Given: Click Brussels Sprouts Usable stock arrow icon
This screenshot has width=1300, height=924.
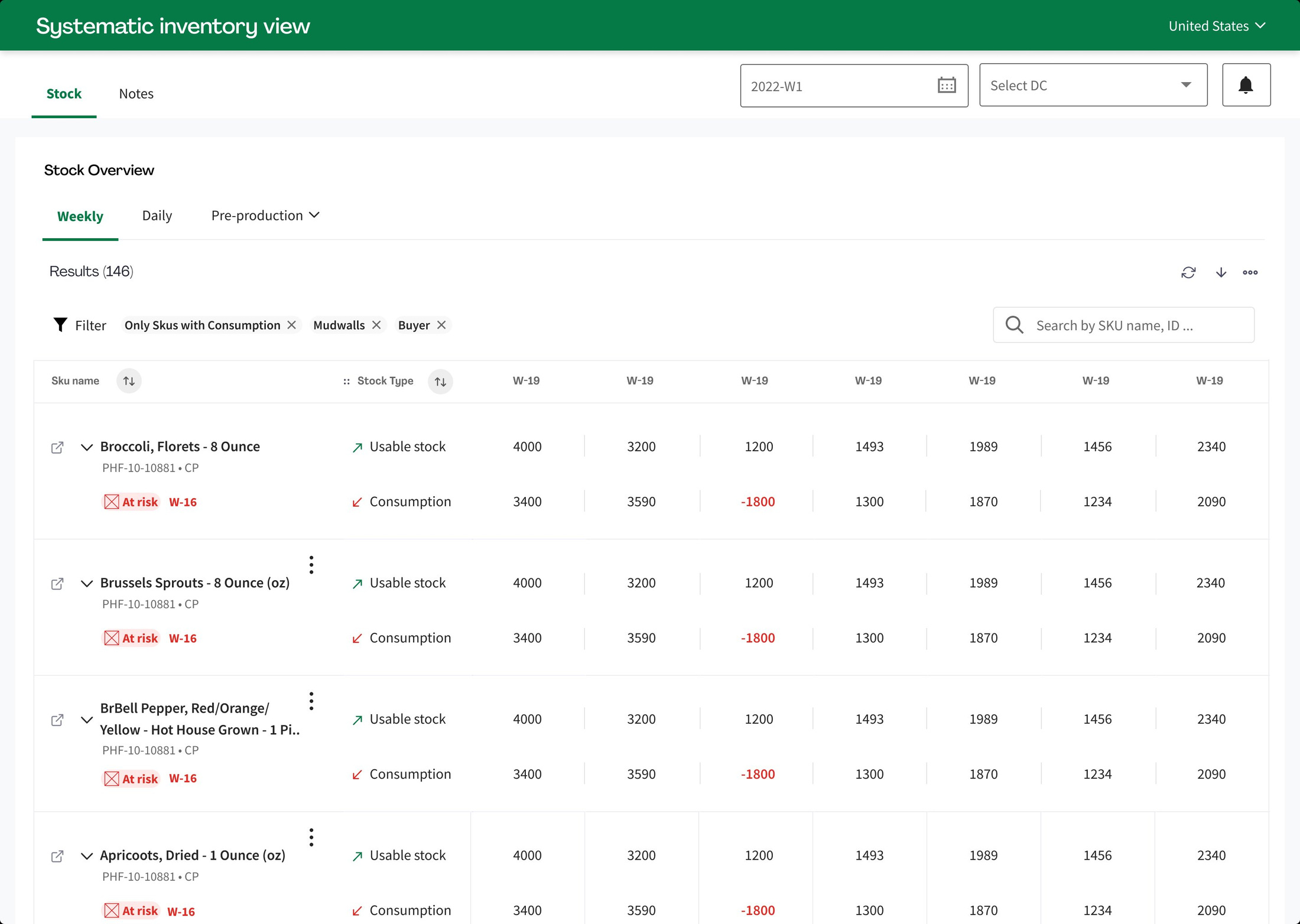Looking at the screenshot, I should [357, 584].
